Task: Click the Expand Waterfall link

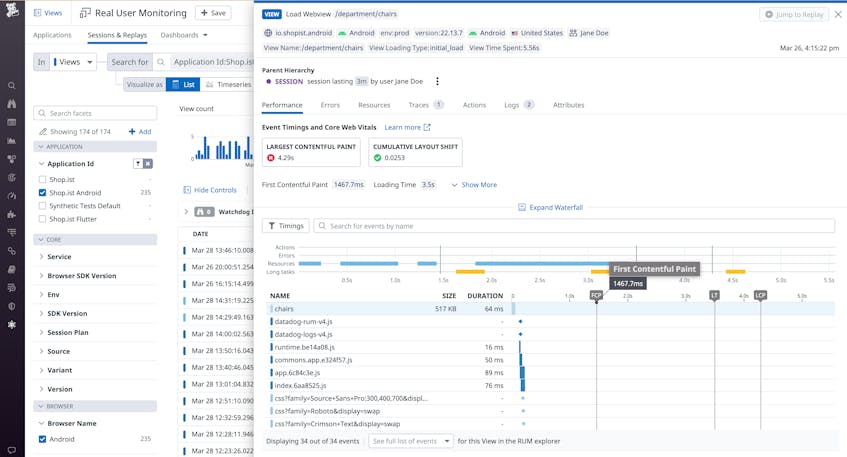Action: [x=556, y=207]
